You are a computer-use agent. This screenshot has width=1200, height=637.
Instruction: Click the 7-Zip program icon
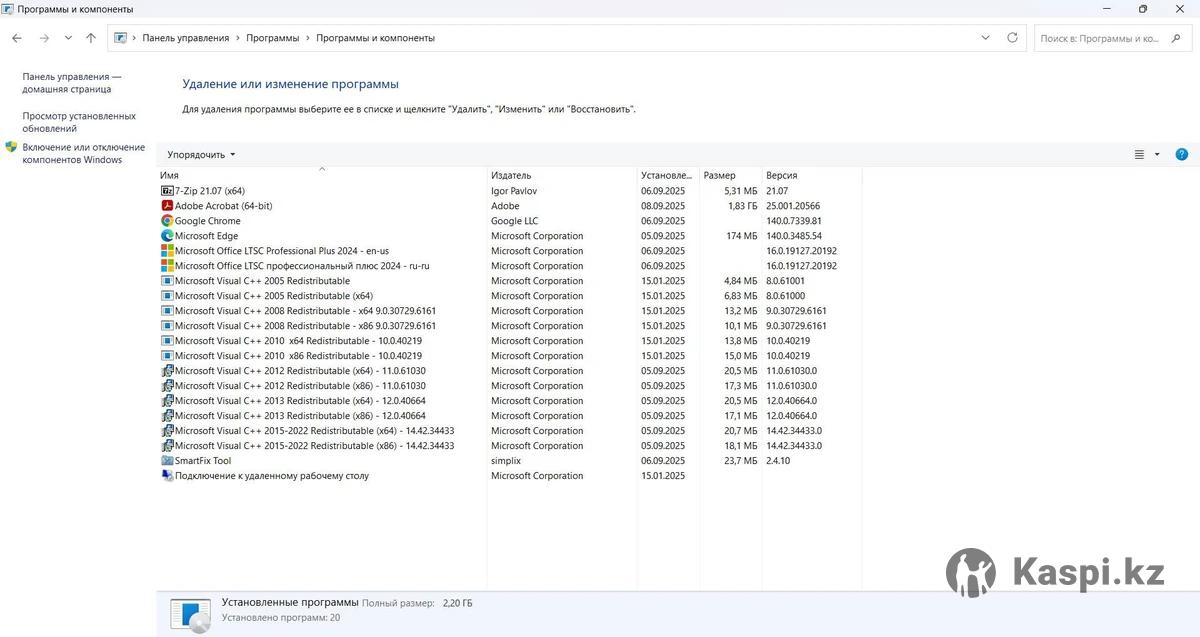[x=167, y=191]
